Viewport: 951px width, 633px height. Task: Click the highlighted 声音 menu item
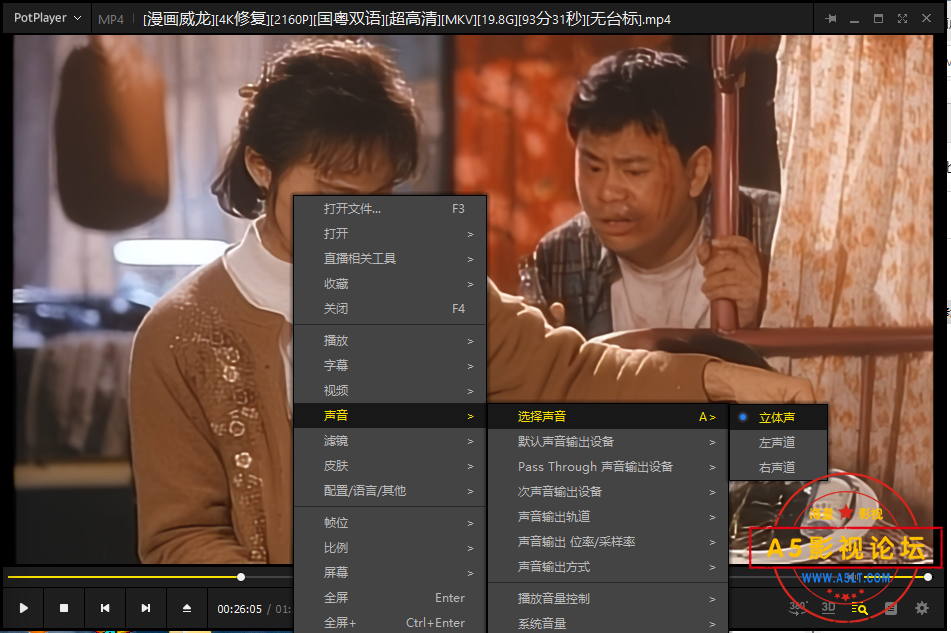click(390, 416)
